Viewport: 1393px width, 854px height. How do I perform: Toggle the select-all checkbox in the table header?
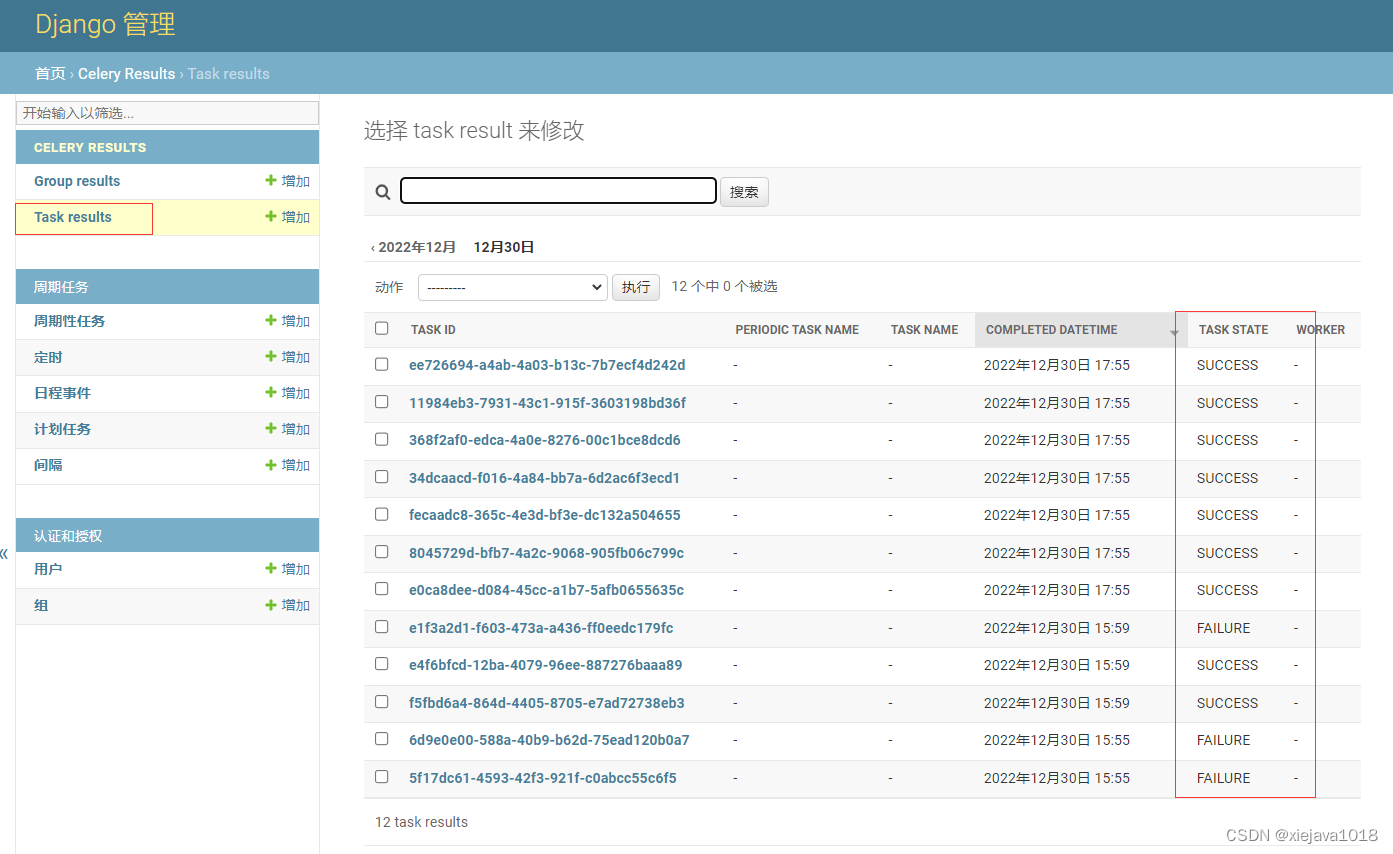[381, 327]
